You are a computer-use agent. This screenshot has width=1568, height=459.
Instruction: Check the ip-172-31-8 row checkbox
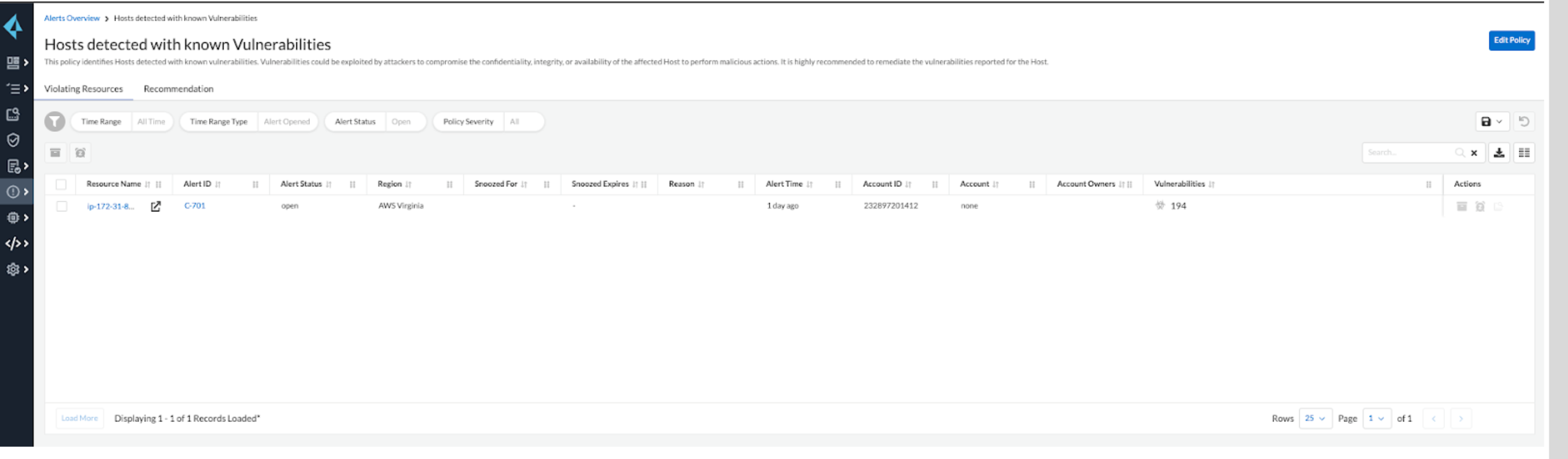point(62,206)
